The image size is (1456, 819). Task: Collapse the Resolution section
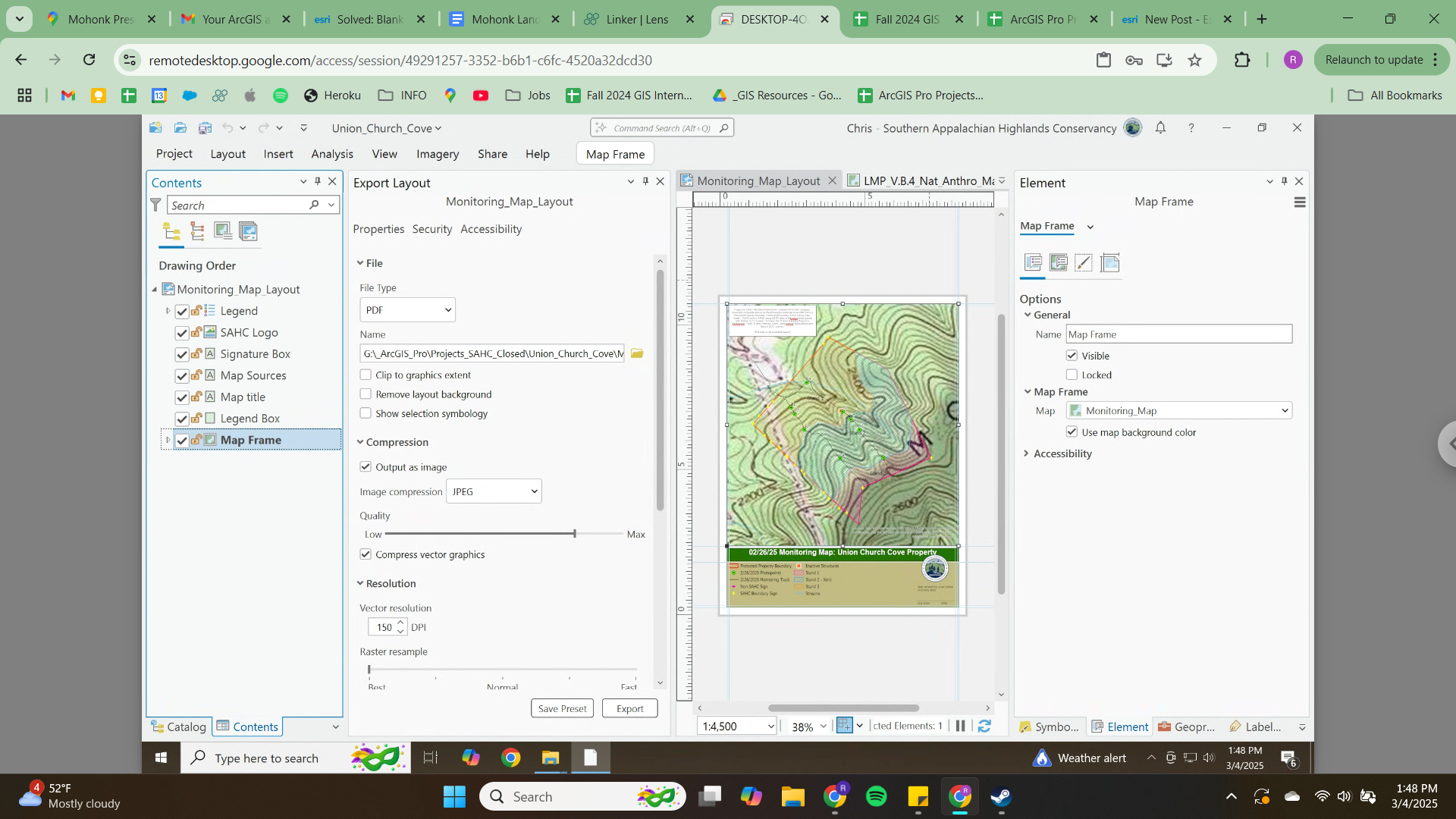360,583
